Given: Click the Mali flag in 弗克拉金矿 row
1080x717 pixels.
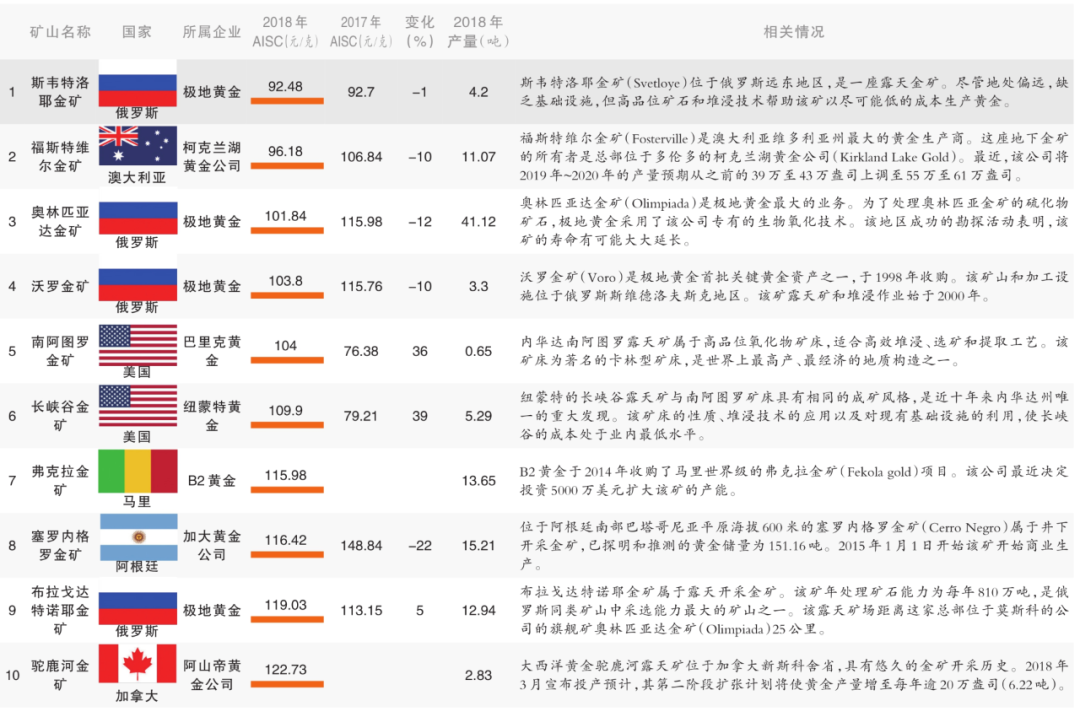Looking at the screenshot, I should (138, 472).
